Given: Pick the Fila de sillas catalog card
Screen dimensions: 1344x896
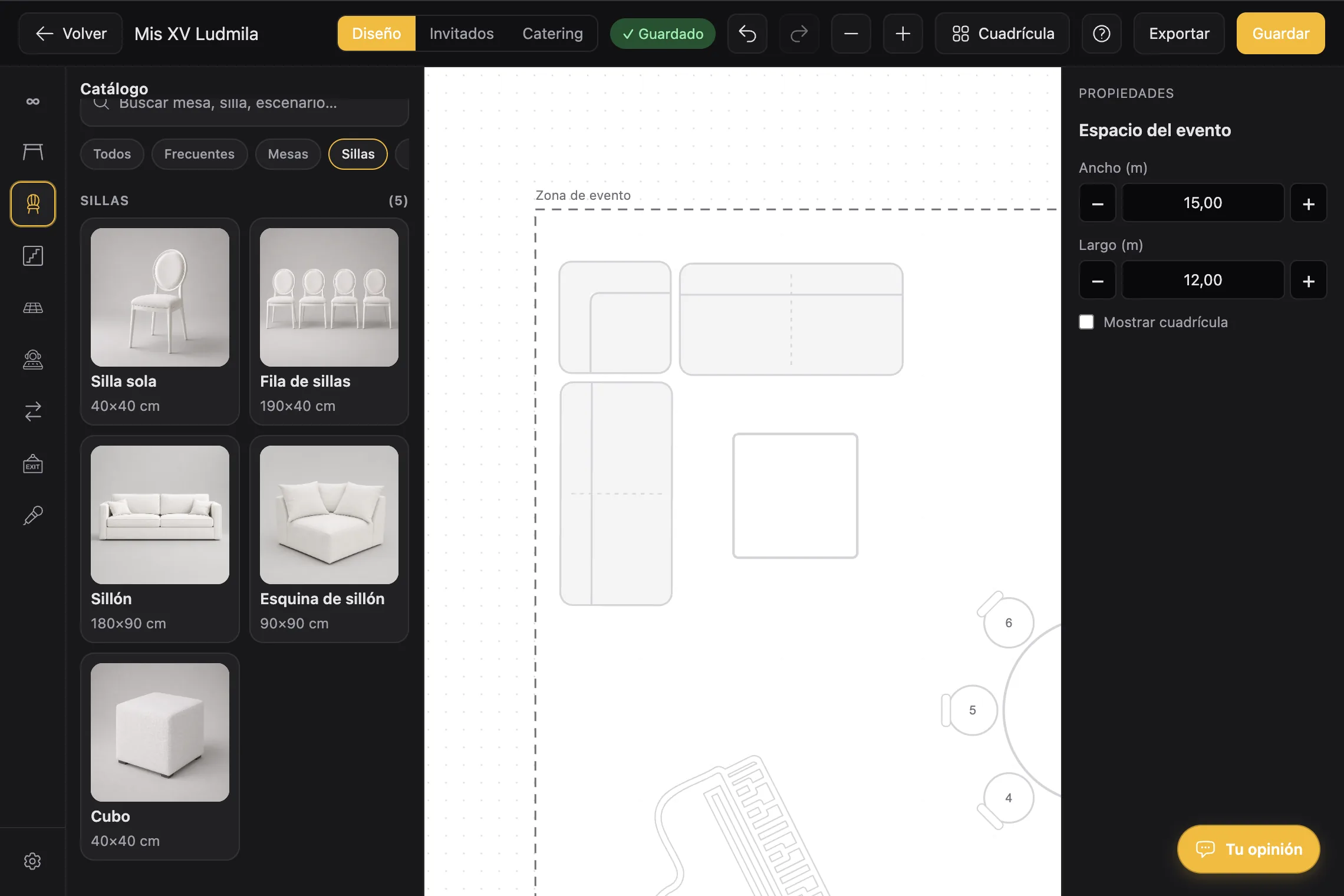Looking at the screenshot, I should [x=329, y=321].
